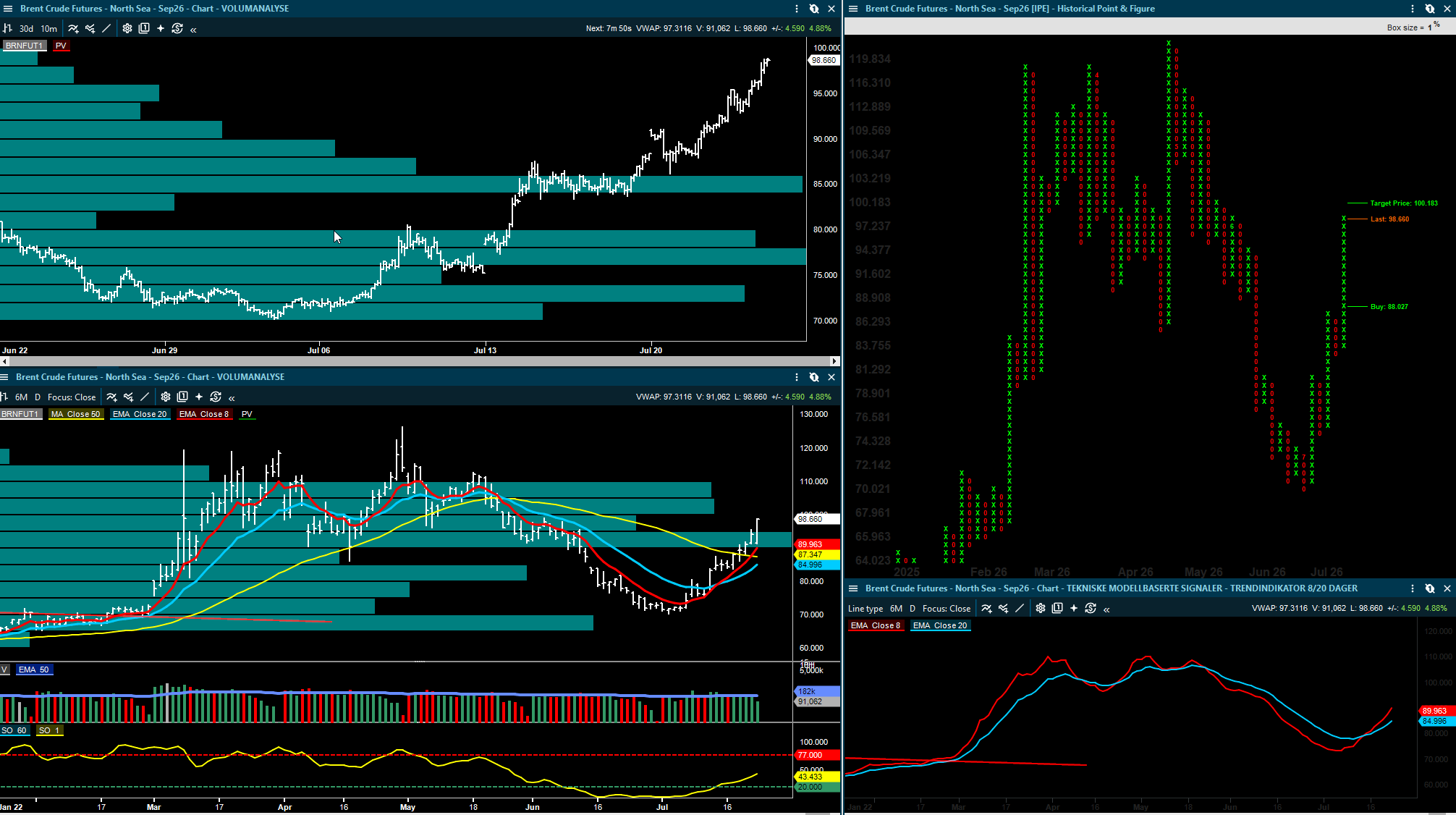Open hamburger menu of Trendindikator chart

853,588
